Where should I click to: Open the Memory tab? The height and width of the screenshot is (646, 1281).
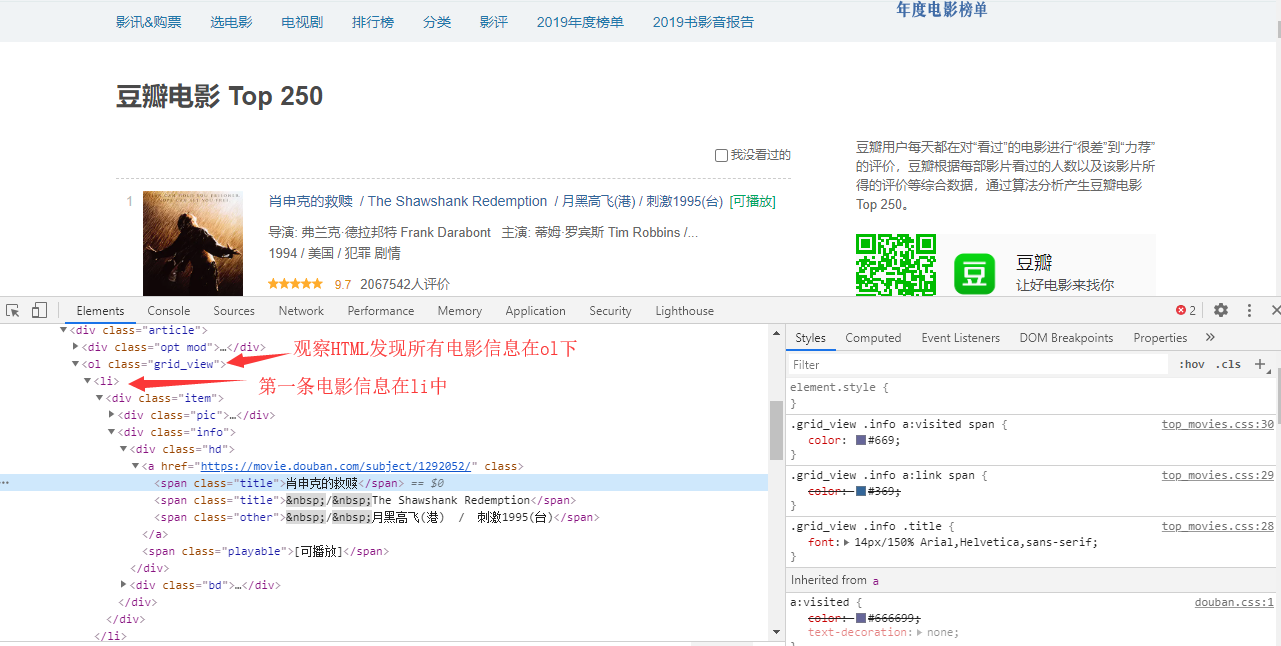pyautogui.click(x=459, y=311)
